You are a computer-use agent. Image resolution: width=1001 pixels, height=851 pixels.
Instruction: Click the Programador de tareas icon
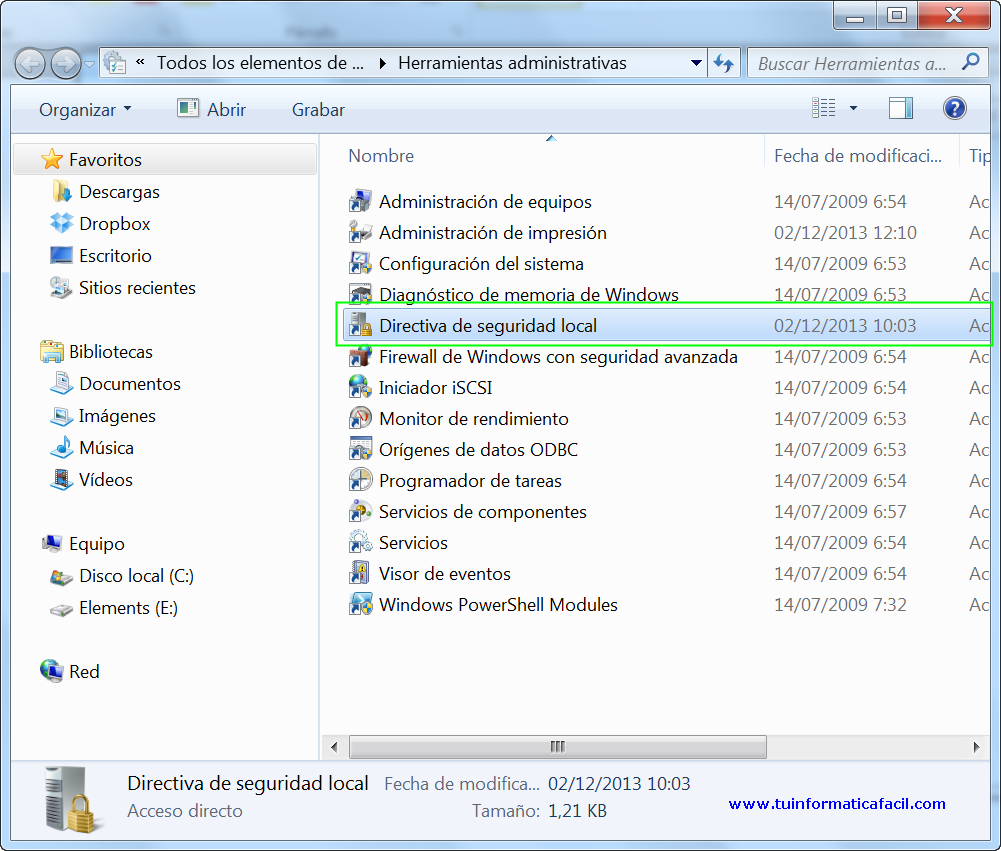coord(360,480)
